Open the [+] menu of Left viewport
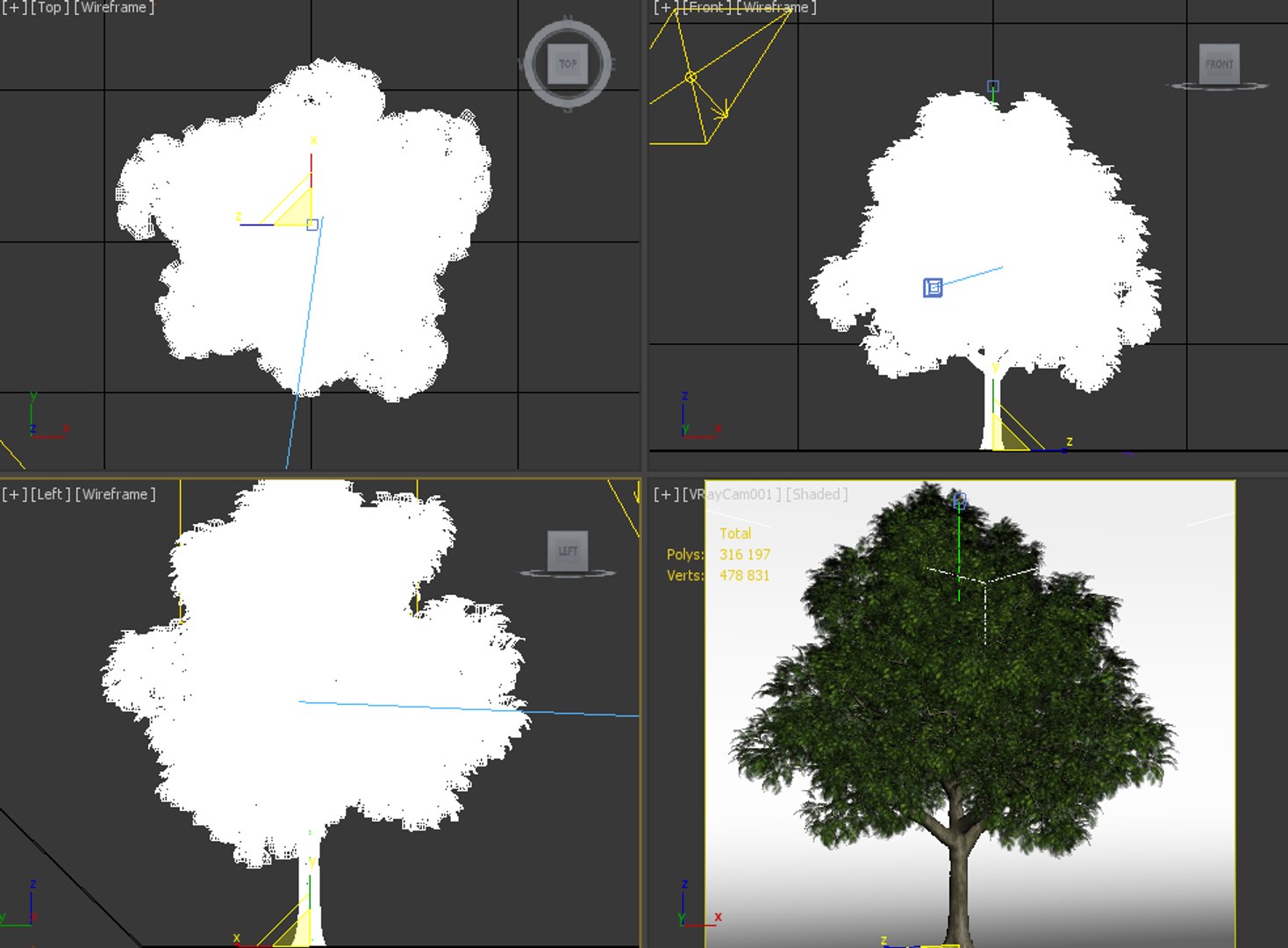The image size is (1288, 948). pyautogui.click(x=14, y=494)
